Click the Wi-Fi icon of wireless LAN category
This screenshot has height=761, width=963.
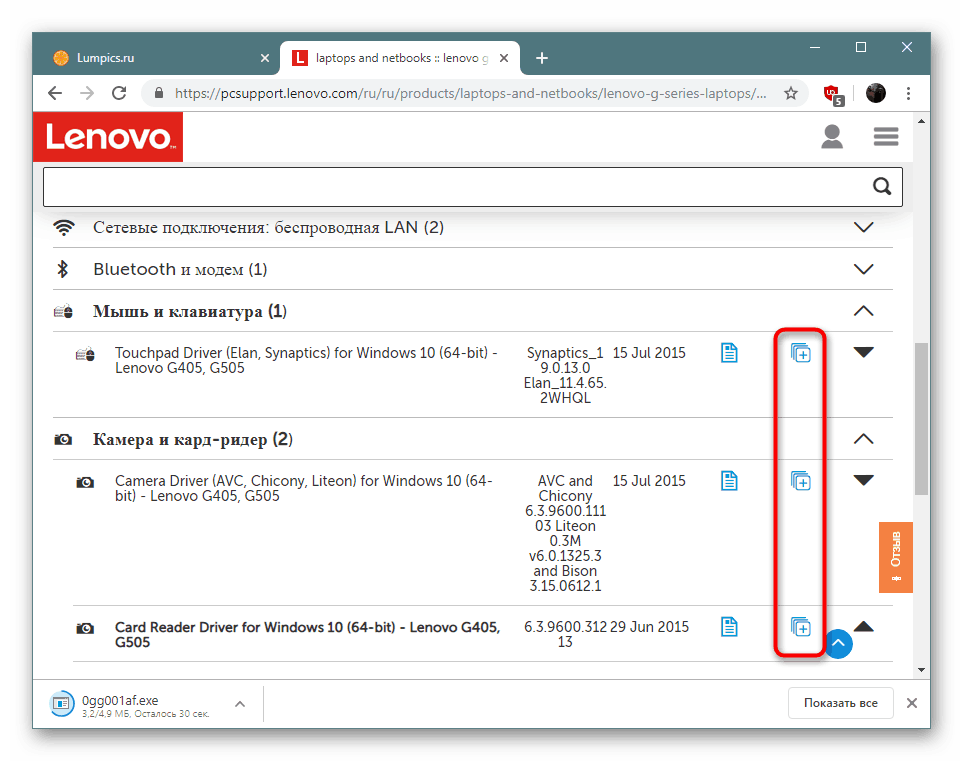64,227
